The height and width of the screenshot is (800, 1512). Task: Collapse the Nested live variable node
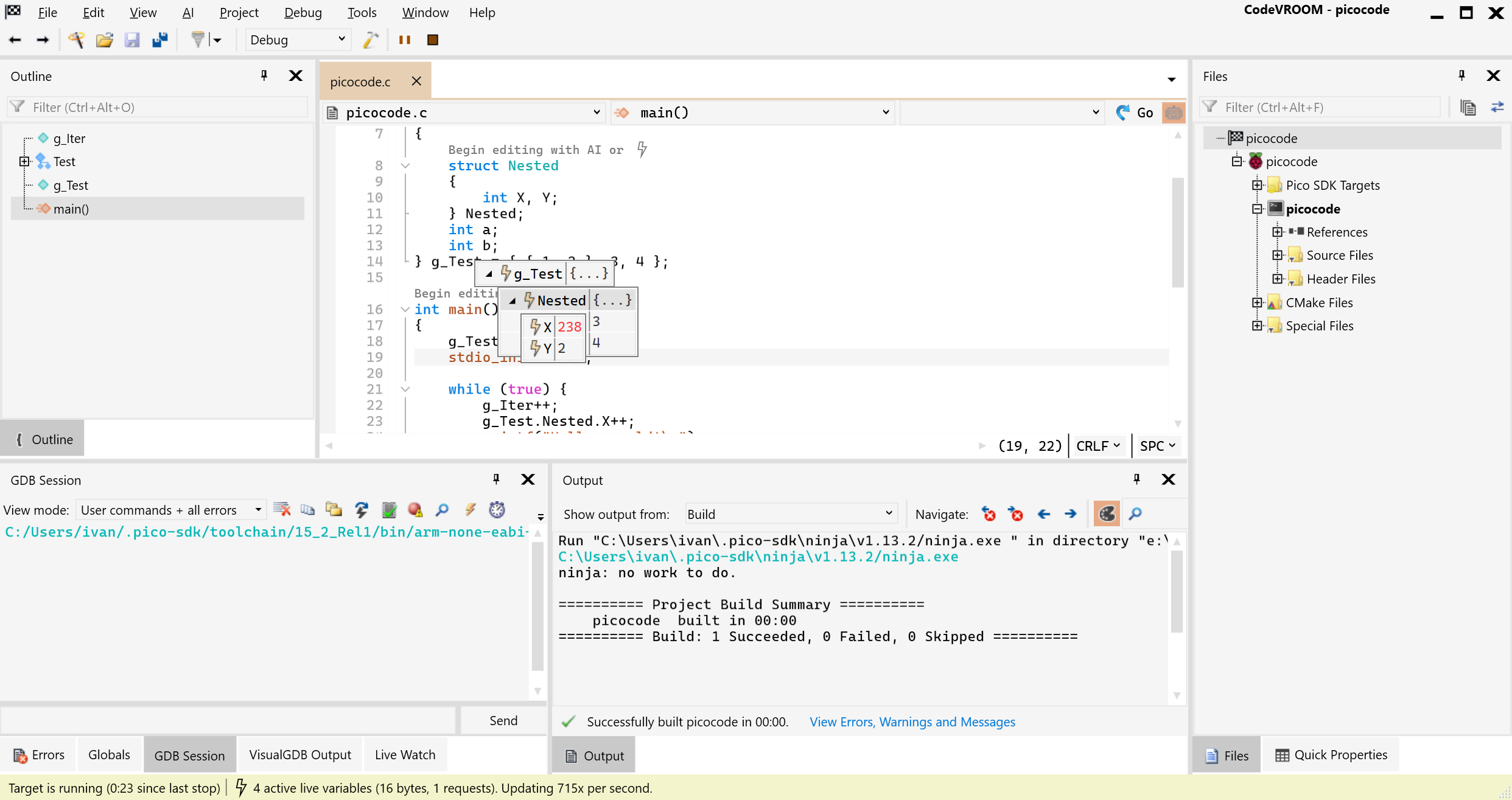pos(513,301)
